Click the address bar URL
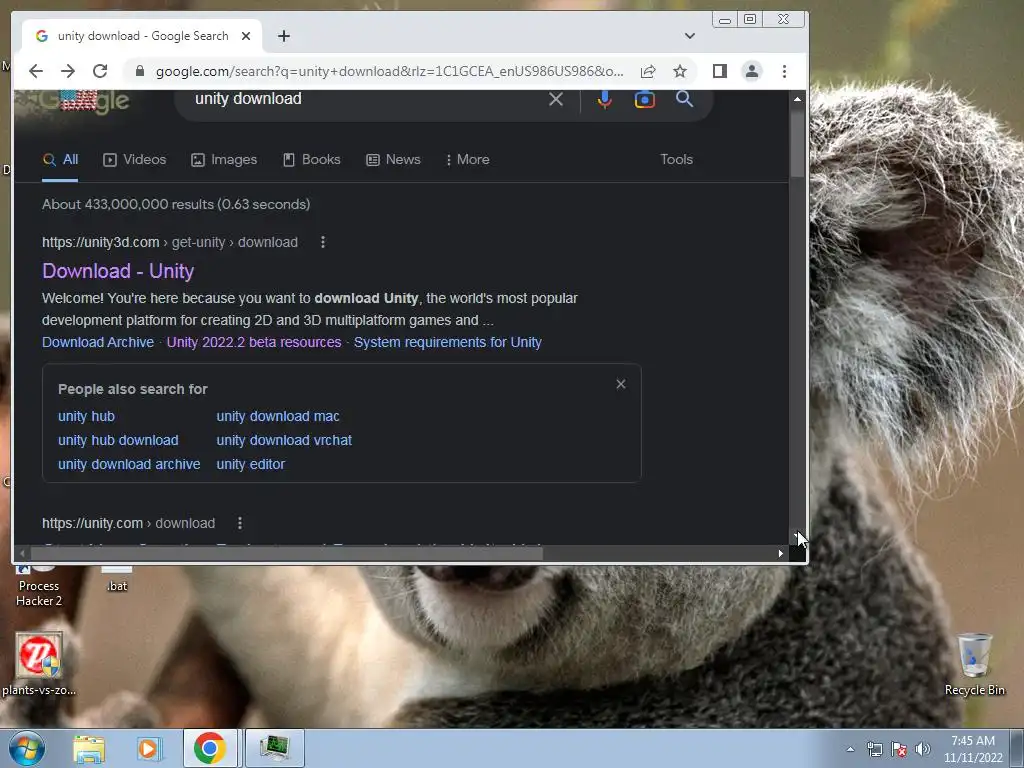The image size is (1024, 768). tap(389, 71)
